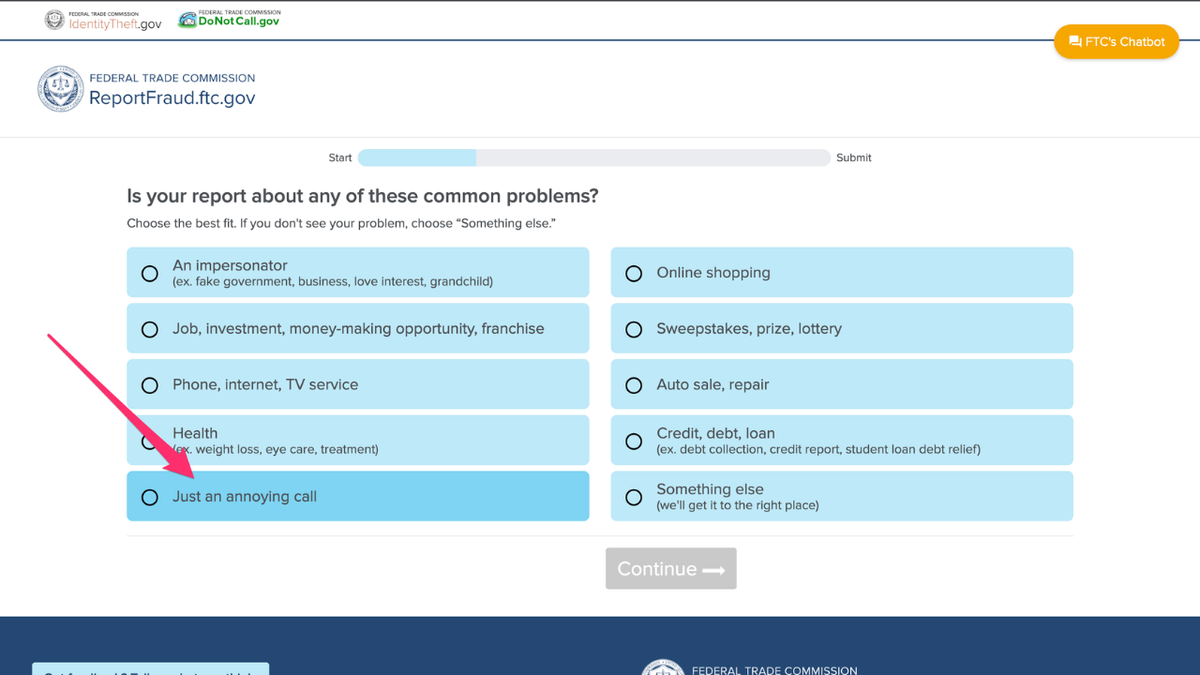
Task: Select 'Sweepstakes, prize, lottery' option
Action: (634, 329)
